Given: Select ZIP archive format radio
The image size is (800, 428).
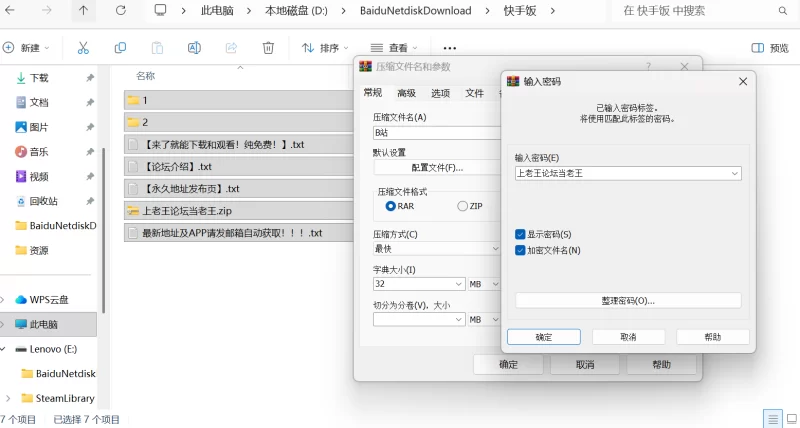Looking at the screenshot, I should pyautogui.click(x=462, y=206).
